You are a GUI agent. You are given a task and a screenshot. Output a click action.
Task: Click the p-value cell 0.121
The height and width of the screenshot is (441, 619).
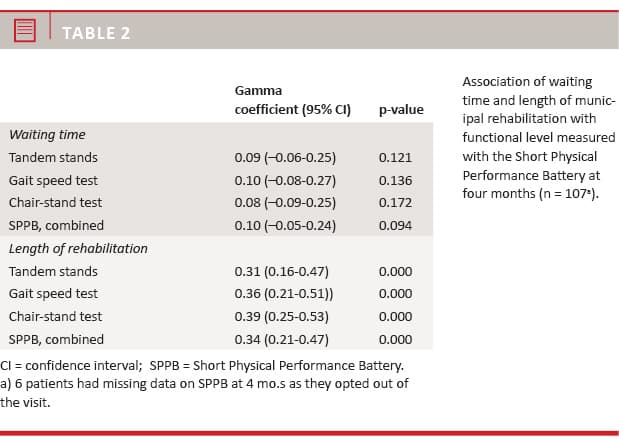coord(396,157)
